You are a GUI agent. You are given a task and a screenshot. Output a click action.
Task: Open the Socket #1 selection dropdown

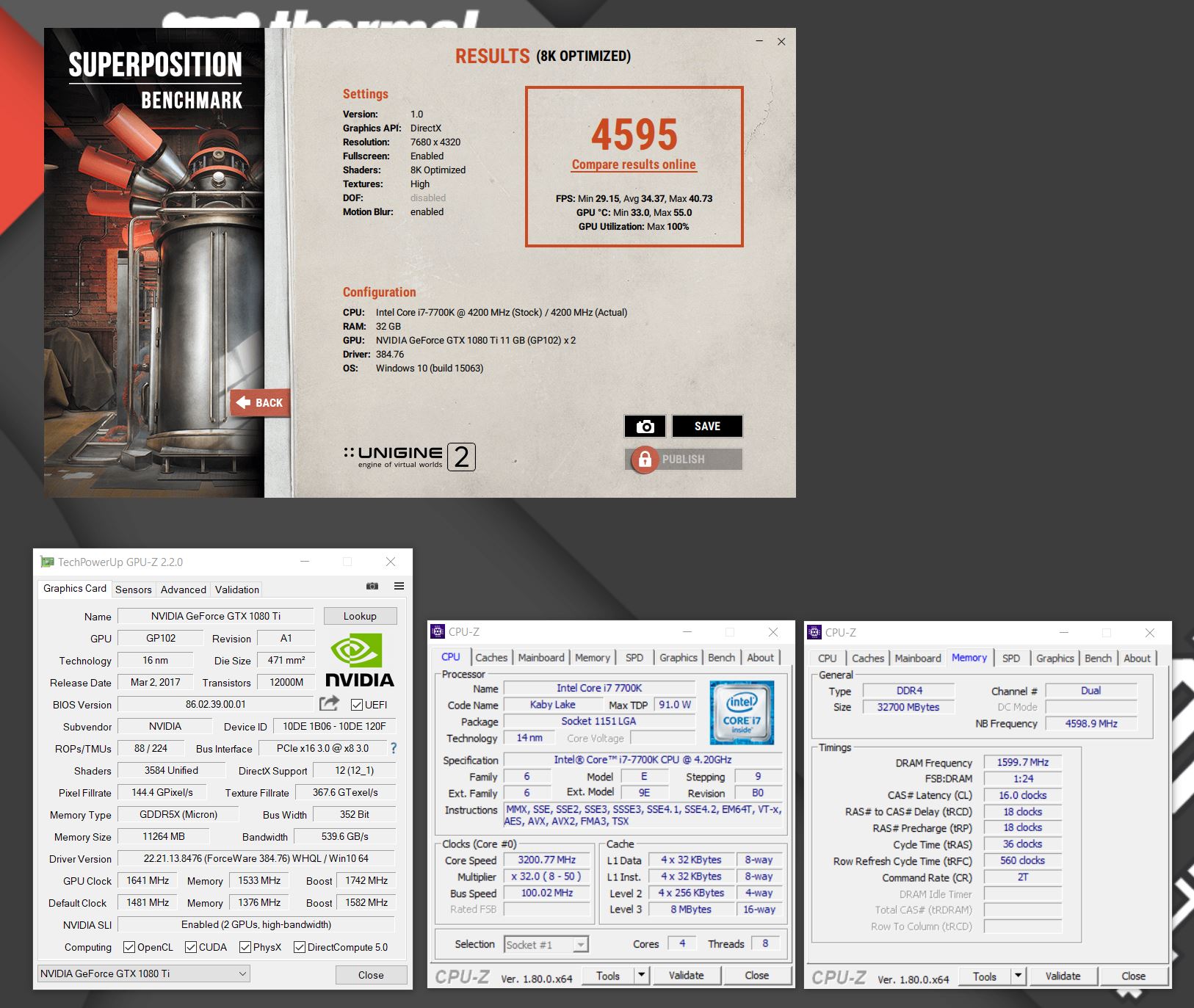point(546,944)
